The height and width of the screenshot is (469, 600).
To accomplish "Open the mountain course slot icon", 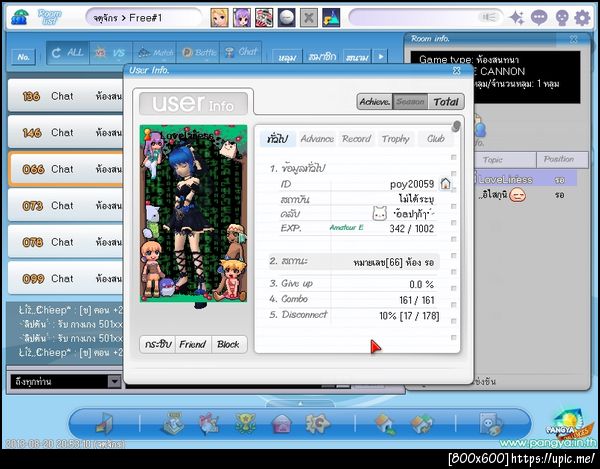I will [331, 18].
